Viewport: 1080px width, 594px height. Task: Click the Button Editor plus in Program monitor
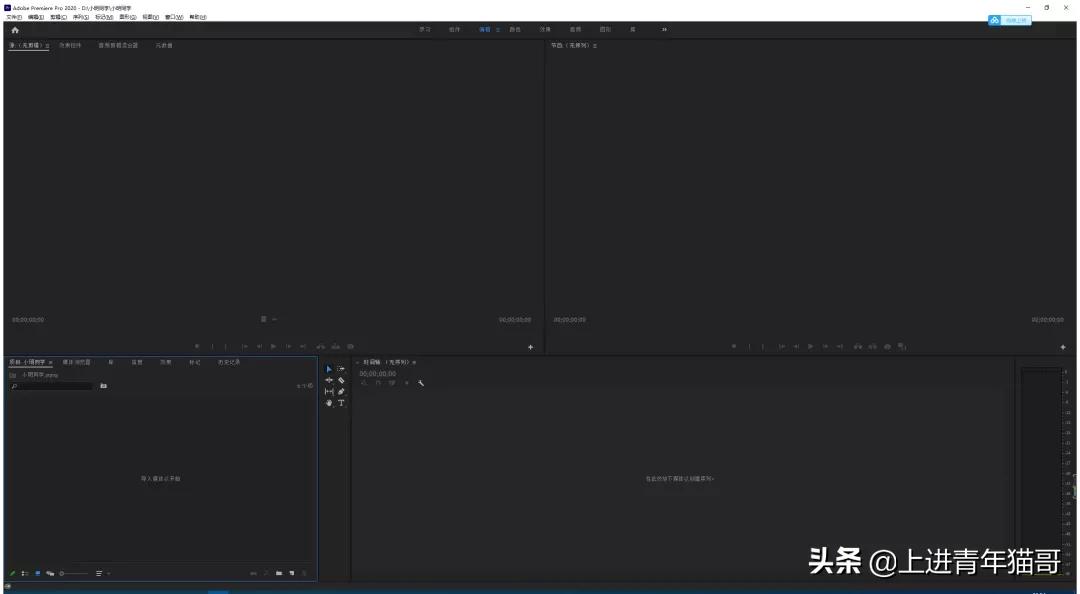point(1062,346)
